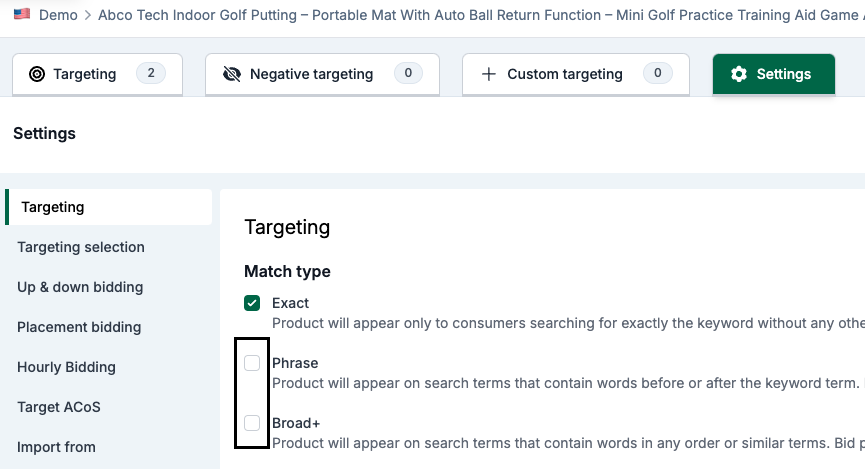Click Import from in sidebar

tap(56, 447)
